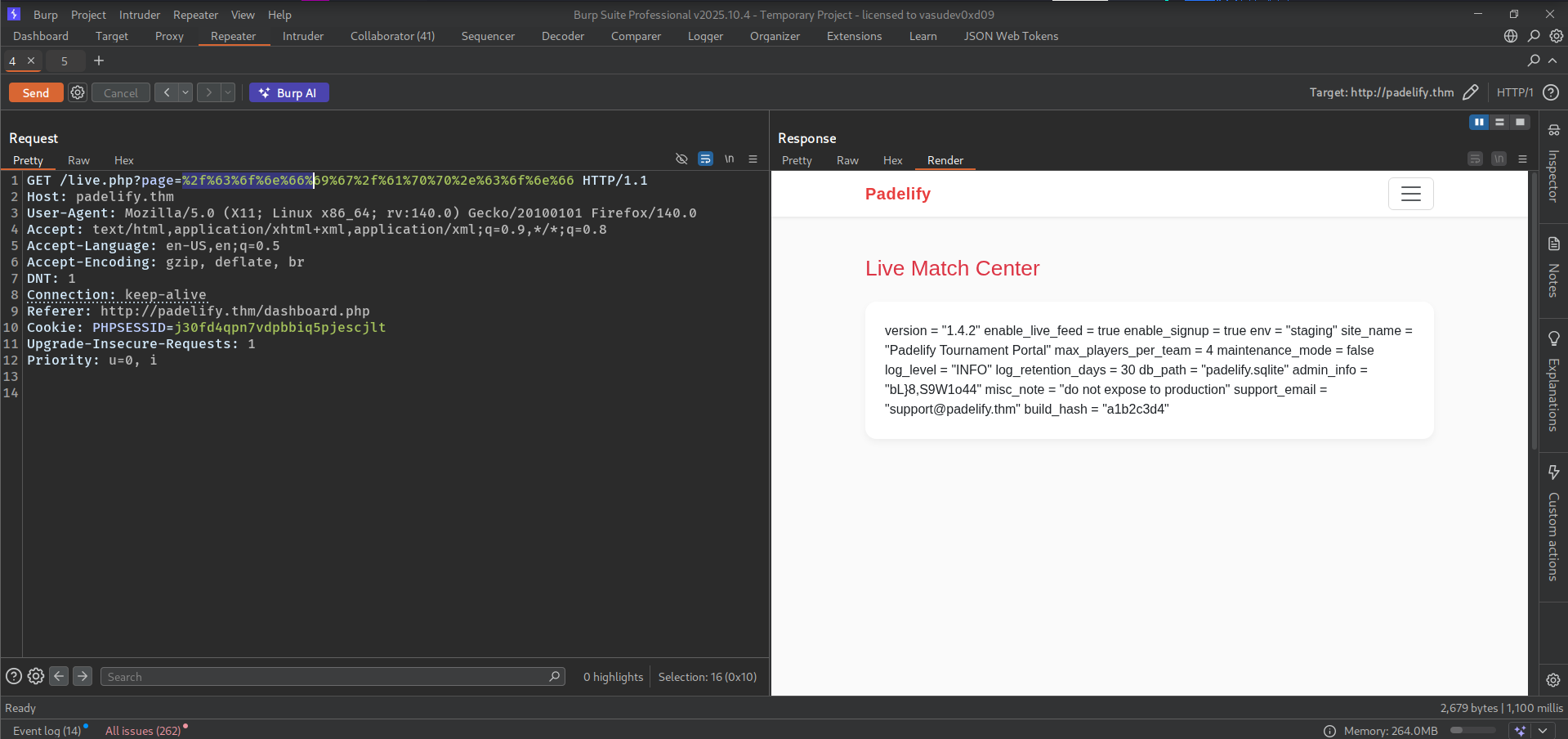Image resolution: width=1568 pixels, height=739 pixels.
Task: Click the Burp AI button
Action: (x=288, y=93)
